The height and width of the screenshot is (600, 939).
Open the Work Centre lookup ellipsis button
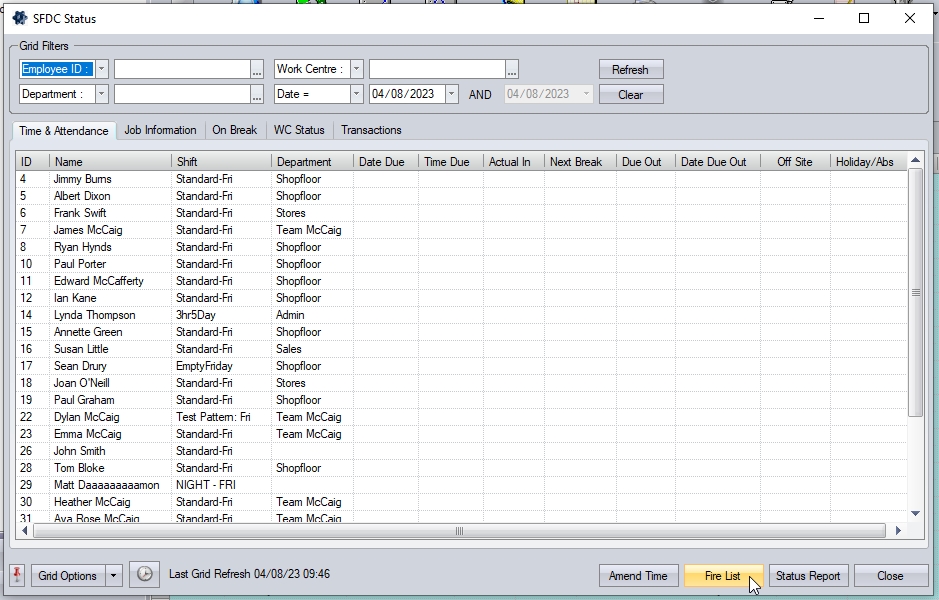point(512,69)
